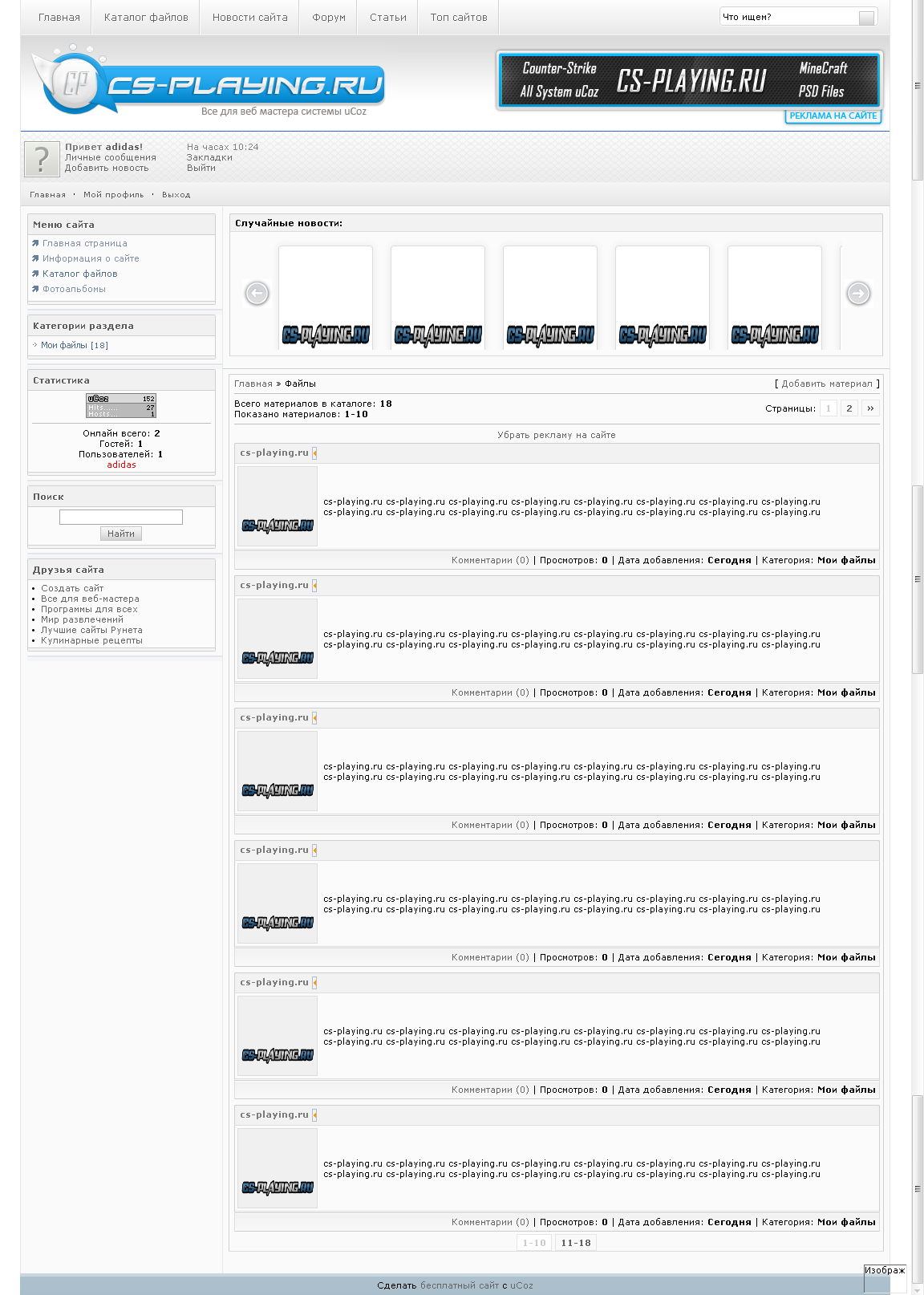Click the CS-PLAYING.RU site logo
The width and height of the screenshot is (924, 1295).
point(210,83)
